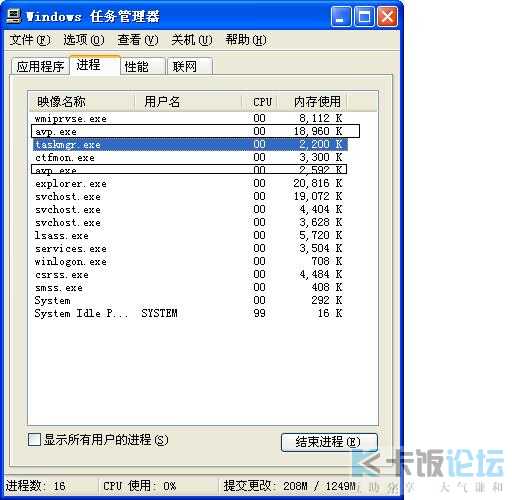This screenshot has height=500, width=512.
Task: Select the lsass.exe process row
Action: coord(189,235)
